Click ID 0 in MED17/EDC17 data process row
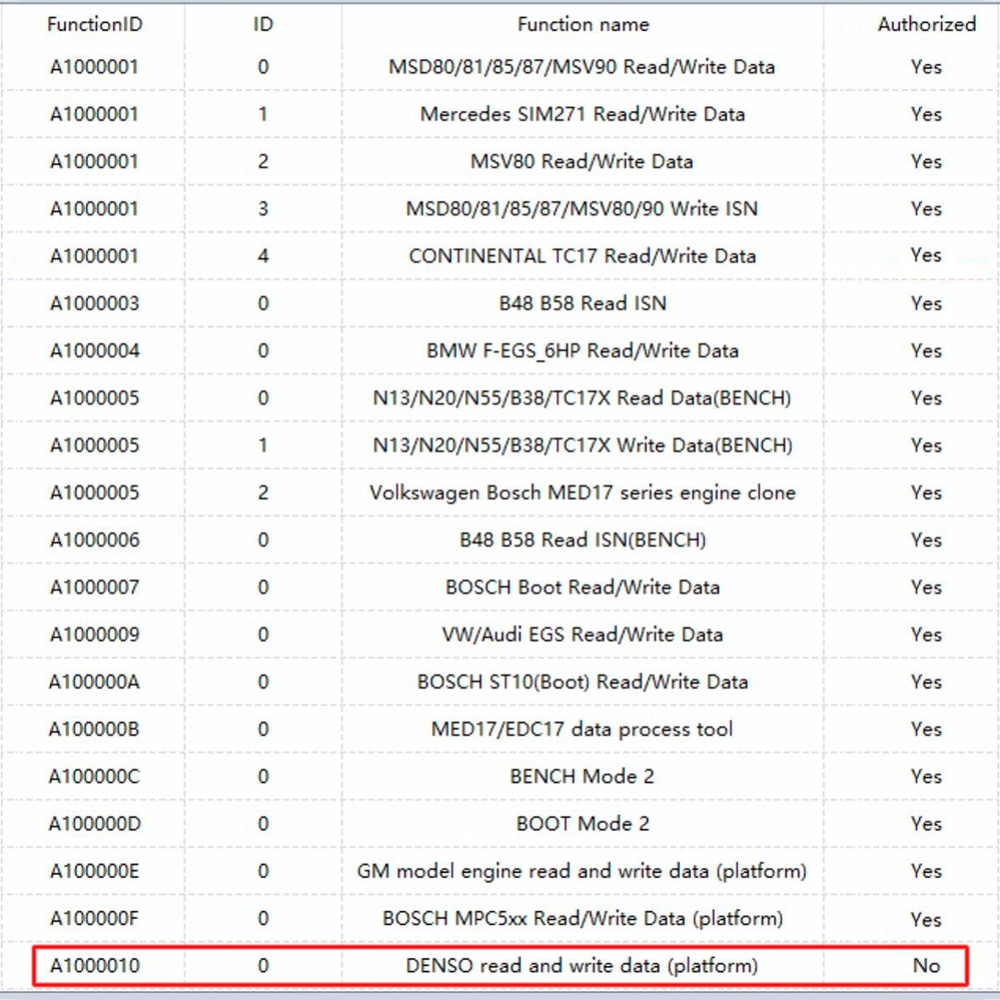Viewport: 1000px width, 1000px height. click(263, 729)
